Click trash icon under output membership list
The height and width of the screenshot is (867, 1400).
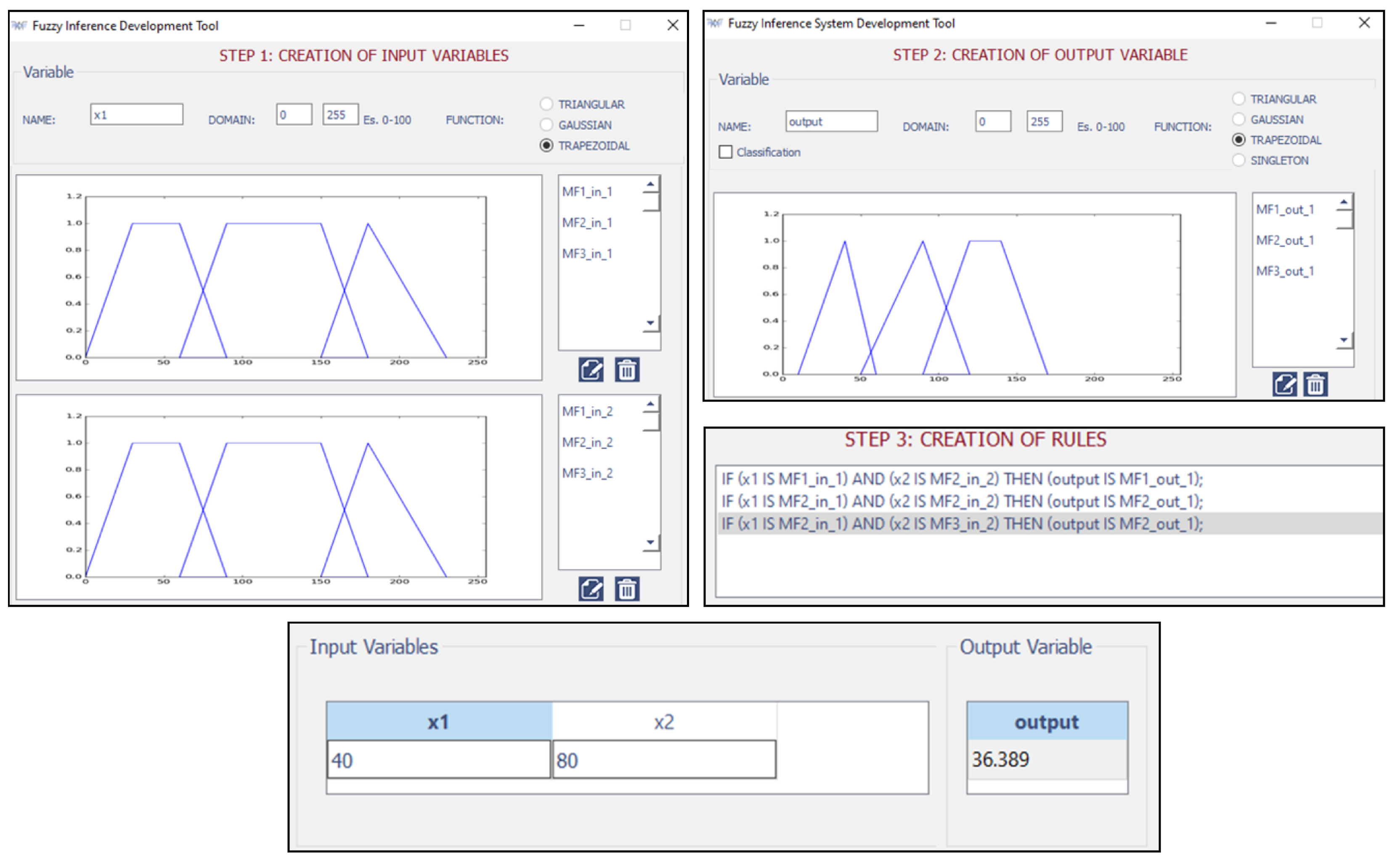click(1315, 384)
